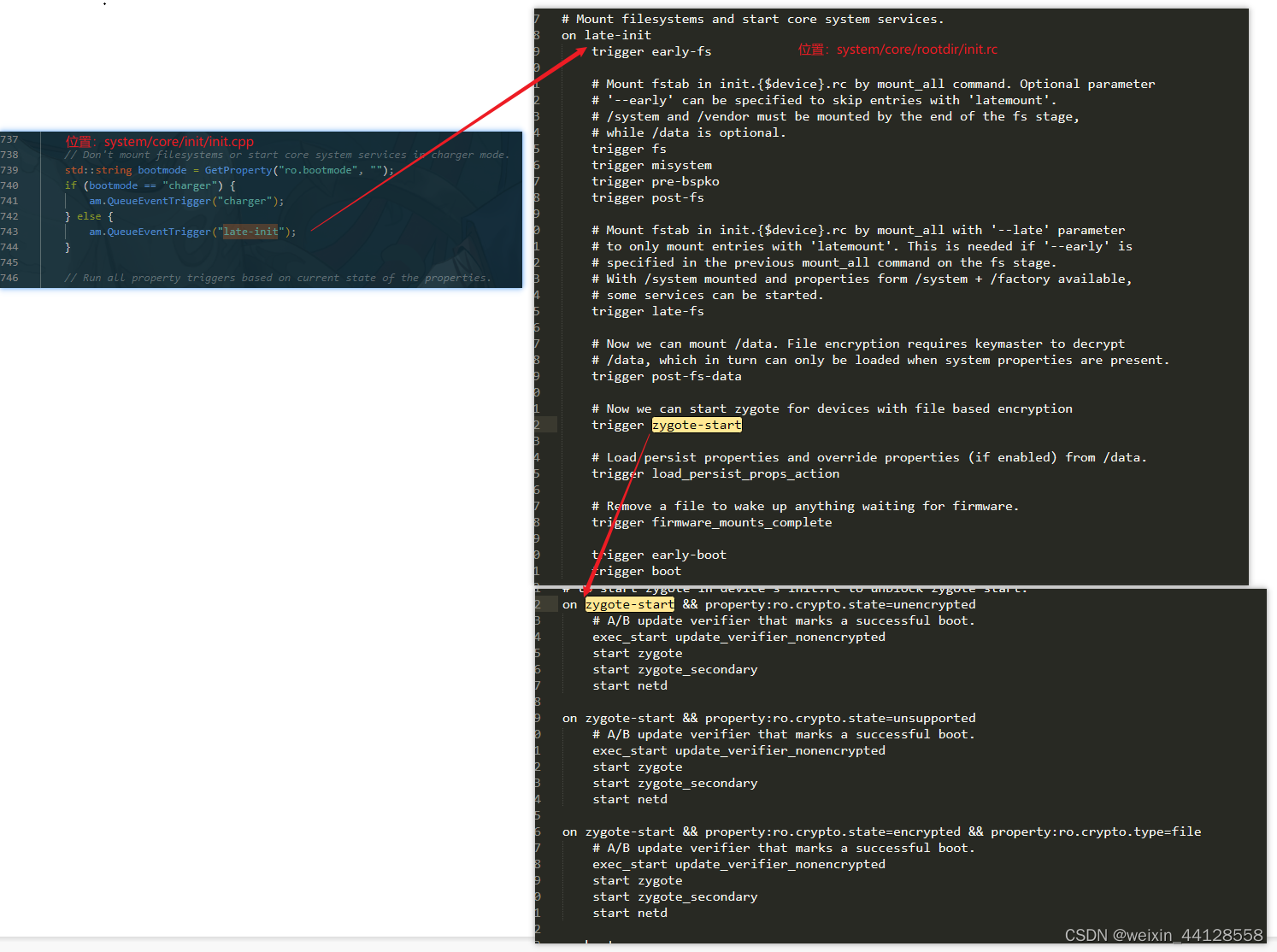Image resolution: width=1277 pixels, height=952 pixels.
Task: Click comment '# Mount filesystems and start core system services.'
Action: tap(753, 19)
